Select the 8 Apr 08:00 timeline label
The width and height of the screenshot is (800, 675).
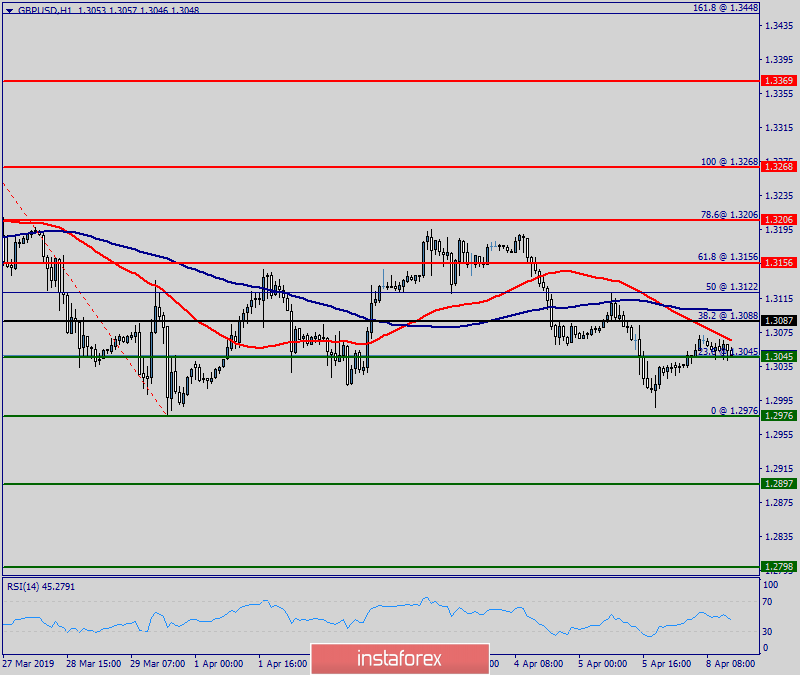732,663
